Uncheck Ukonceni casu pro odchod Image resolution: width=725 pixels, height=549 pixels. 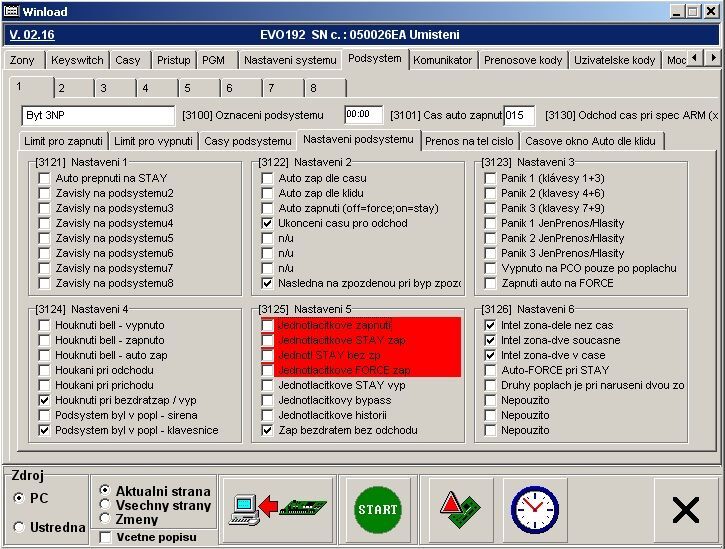tap(267, 223)
